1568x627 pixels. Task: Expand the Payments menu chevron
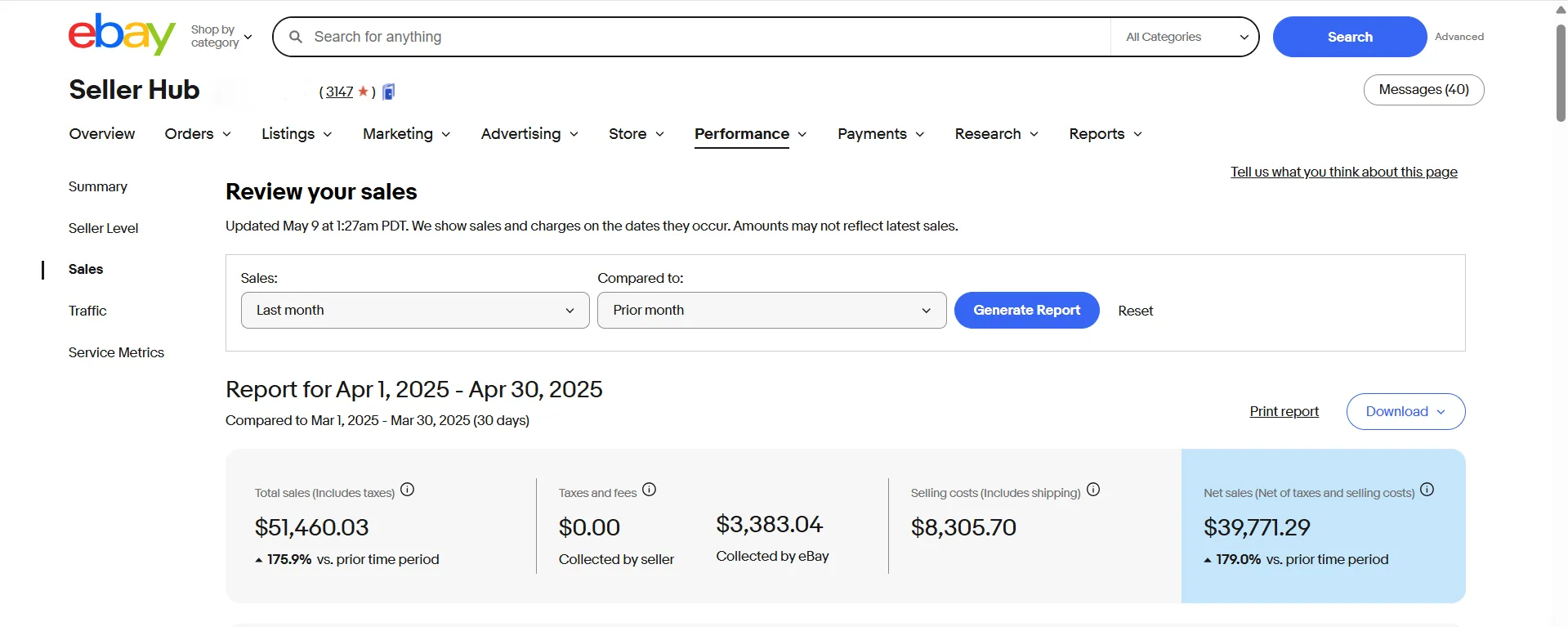(920, 134)
